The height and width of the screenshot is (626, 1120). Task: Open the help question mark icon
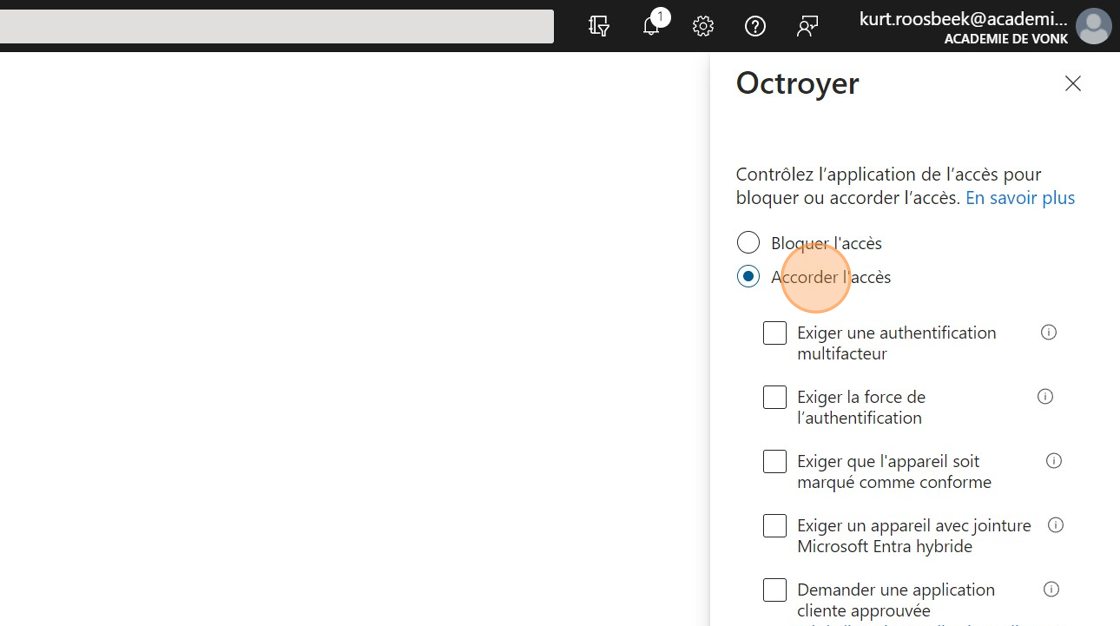click(x=755, y=26)
